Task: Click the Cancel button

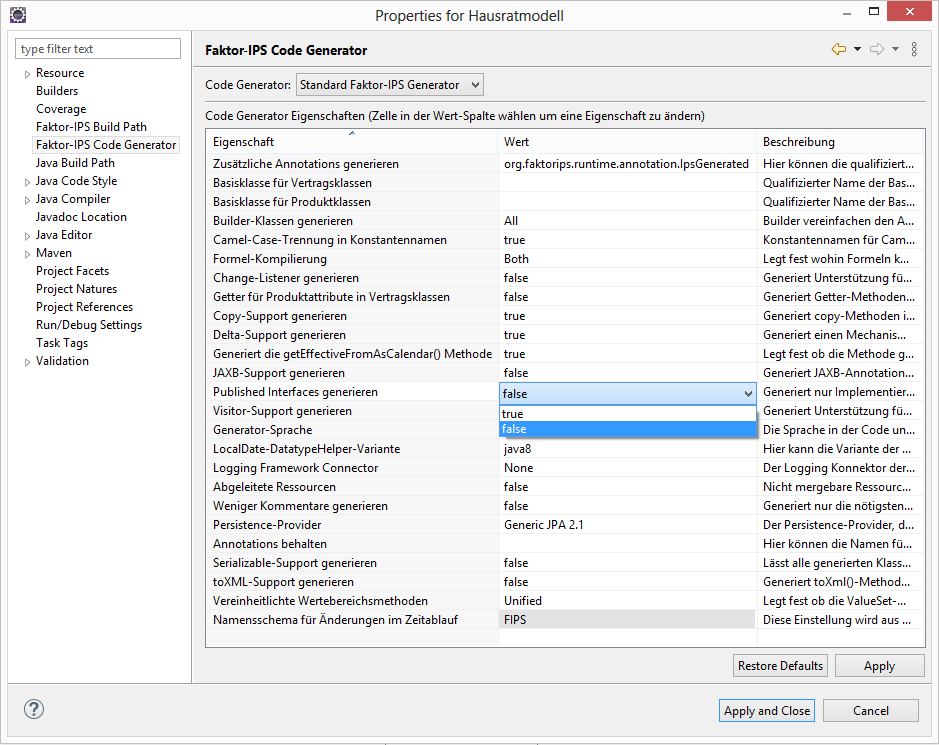Action: [x=871, y=710]
